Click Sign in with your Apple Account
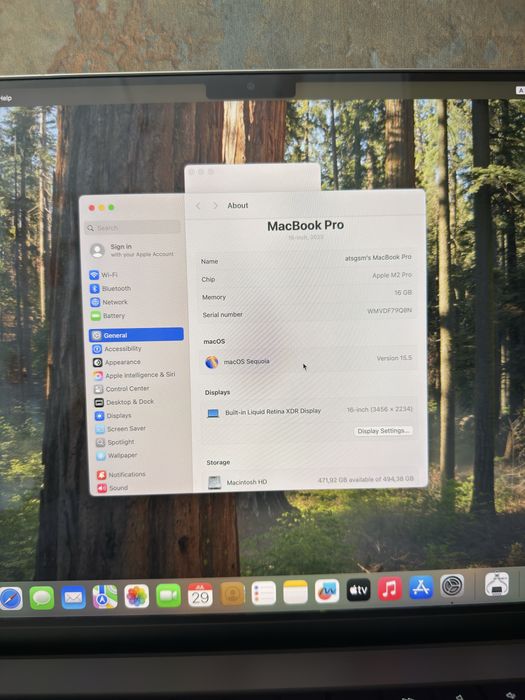 click(x=142, y=250)
